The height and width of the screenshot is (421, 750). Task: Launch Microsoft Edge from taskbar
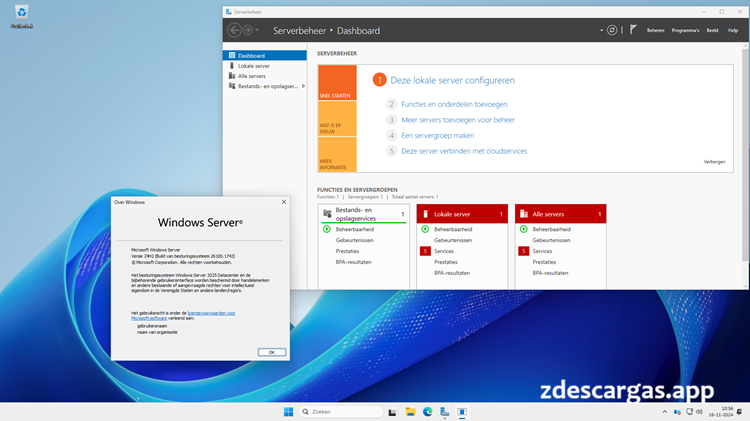click(x=428, y=412)
